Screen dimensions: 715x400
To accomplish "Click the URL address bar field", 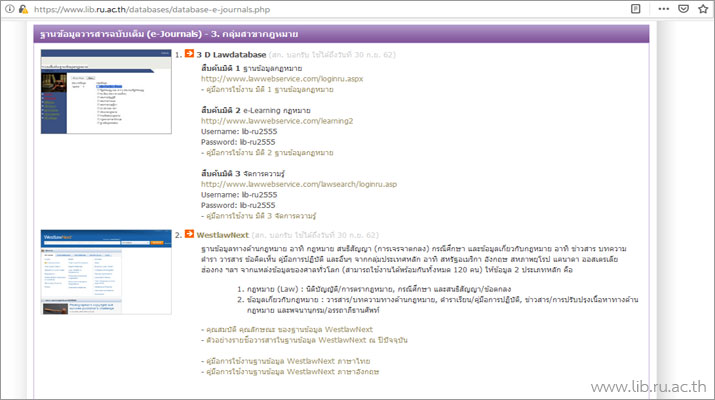I will pos(300,8).
